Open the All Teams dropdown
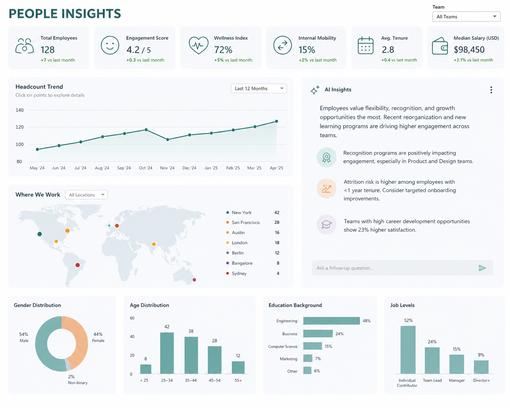510x408 pixels. [x=466, y=17]
